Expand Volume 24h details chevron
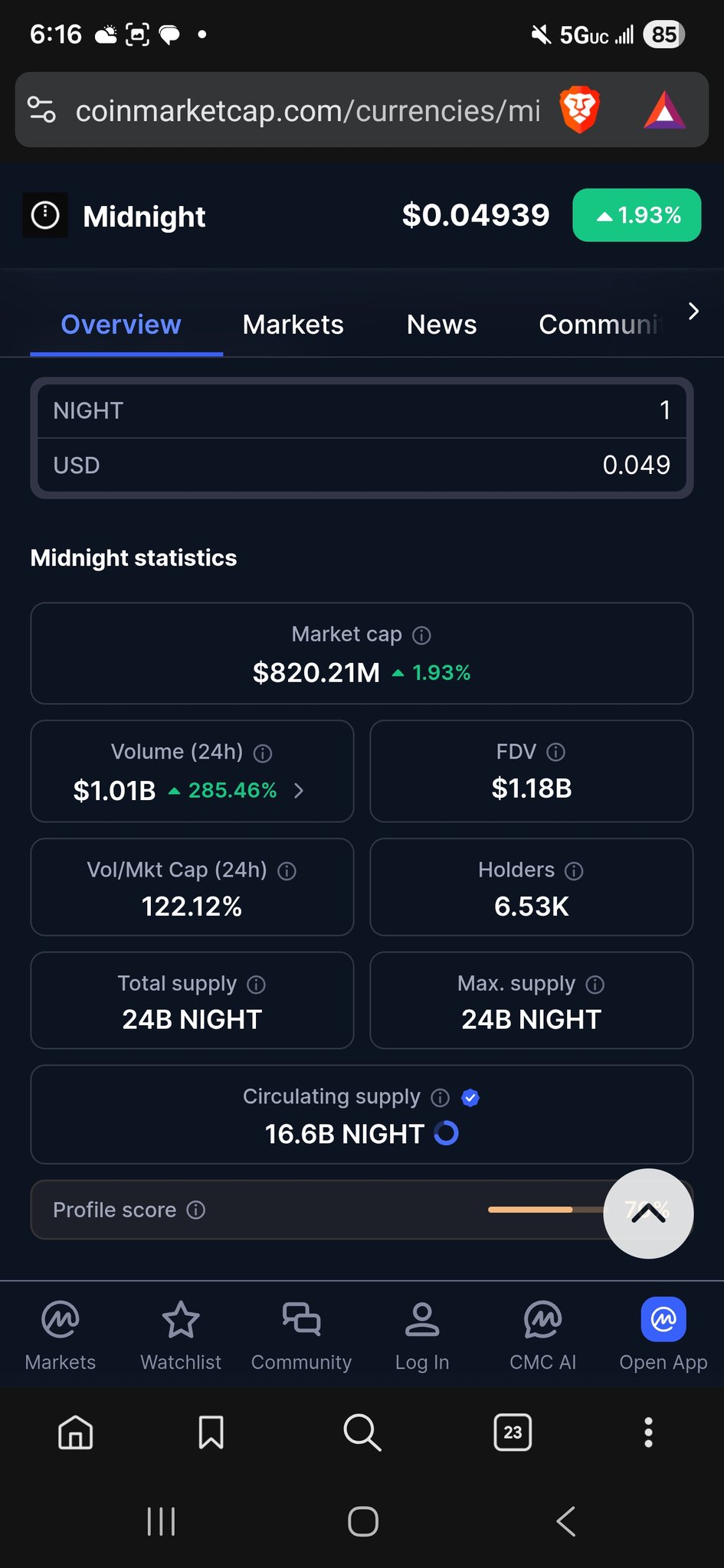The height and width of the screenshot is (1568, 724). pos(299,790)
